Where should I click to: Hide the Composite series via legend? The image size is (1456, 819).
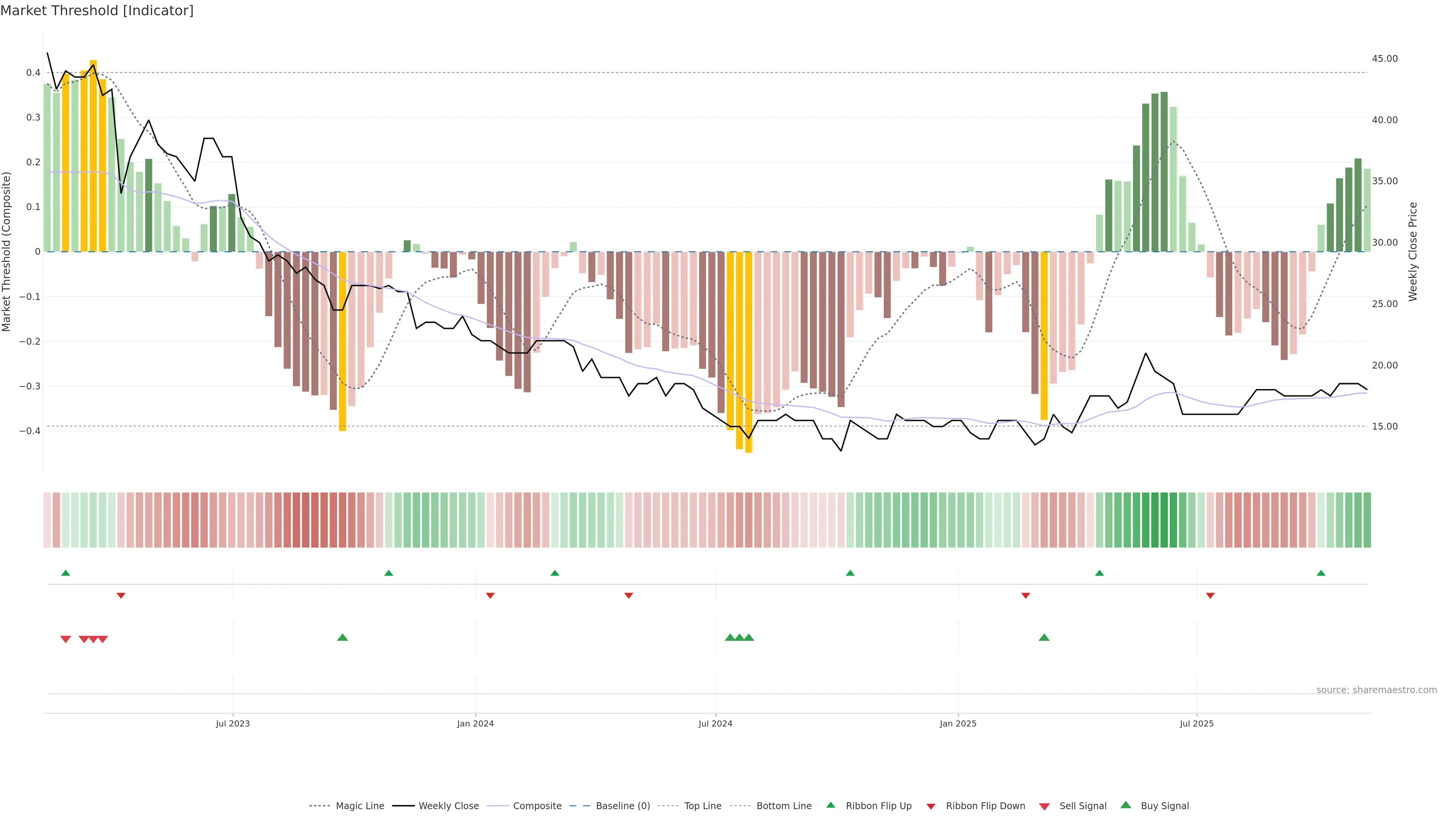[x=537, y=806]
